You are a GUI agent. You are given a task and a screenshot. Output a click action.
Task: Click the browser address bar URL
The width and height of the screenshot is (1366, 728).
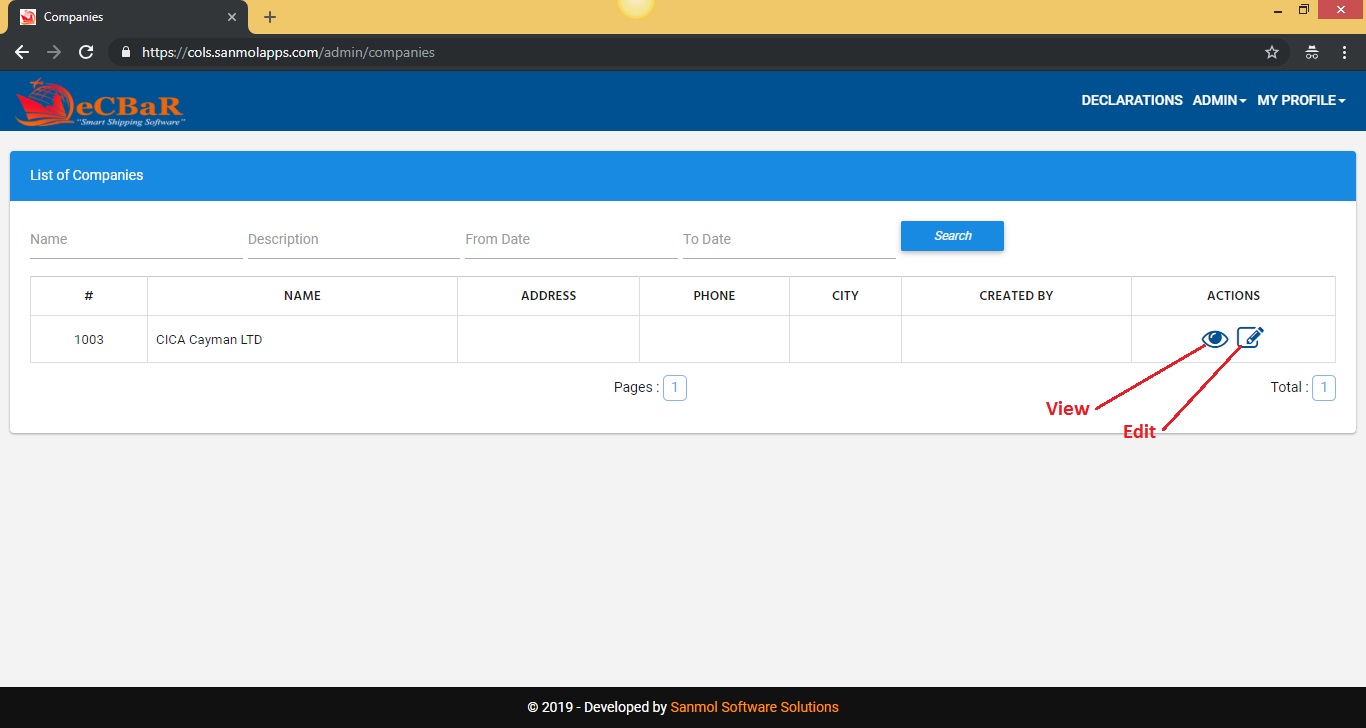coord(288,52)
